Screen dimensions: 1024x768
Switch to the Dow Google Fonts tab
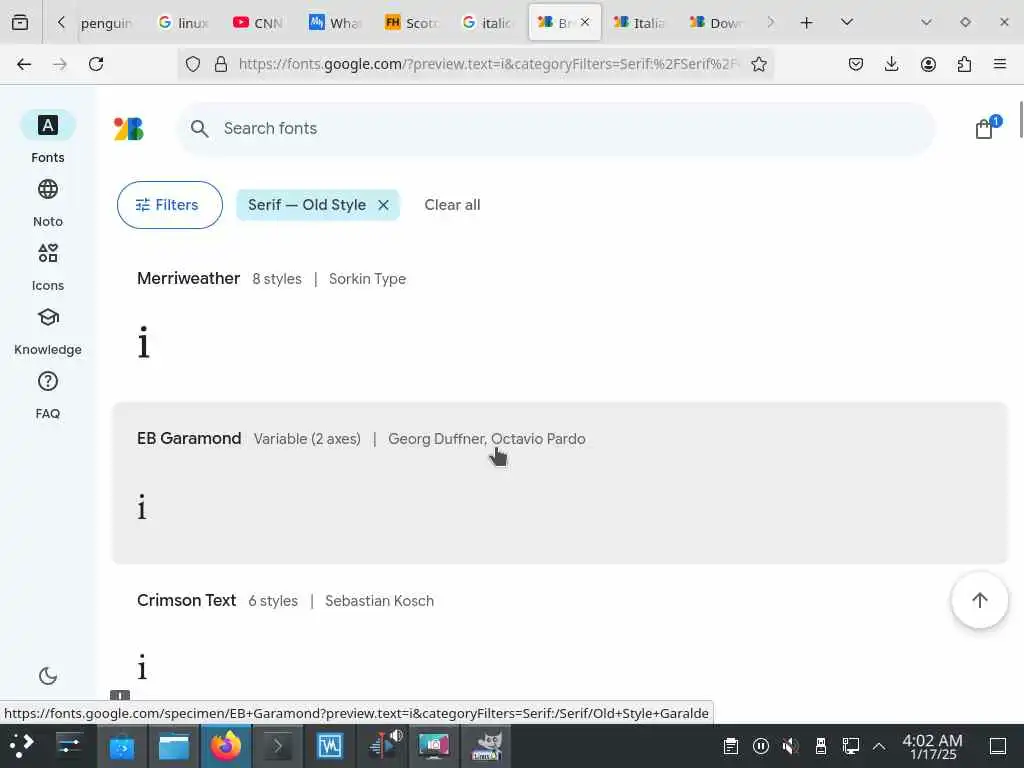coord(716,23)
